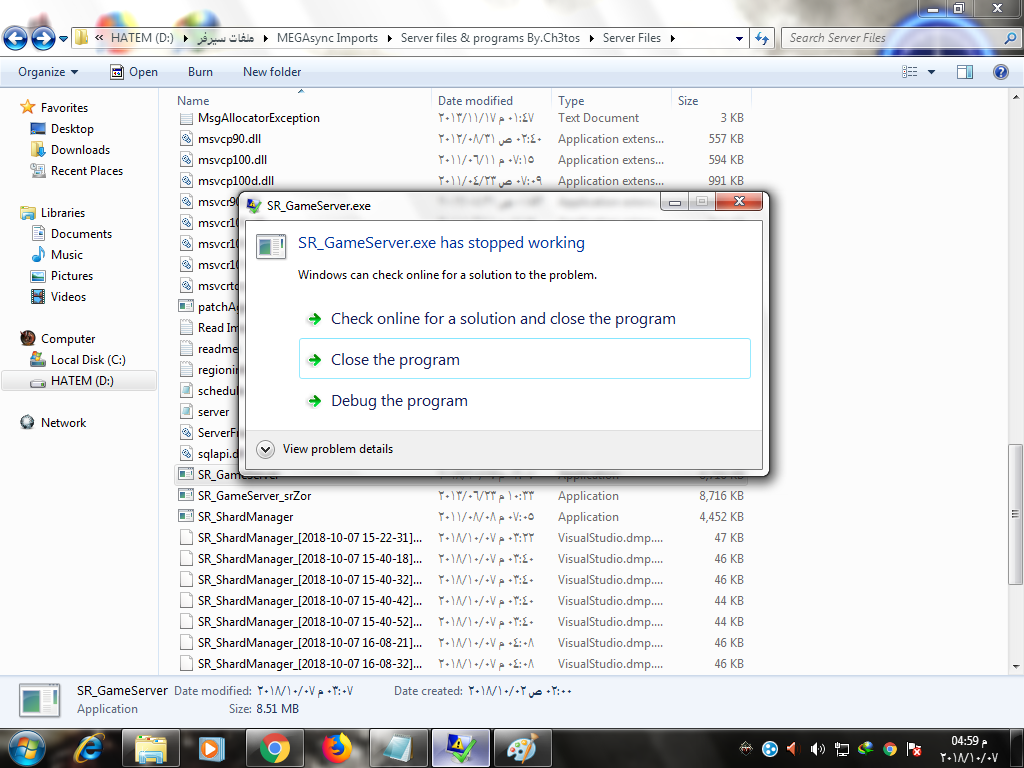The image size is (1024, 768).
Task: Open the Documents library
Action: tap(81, 234)
